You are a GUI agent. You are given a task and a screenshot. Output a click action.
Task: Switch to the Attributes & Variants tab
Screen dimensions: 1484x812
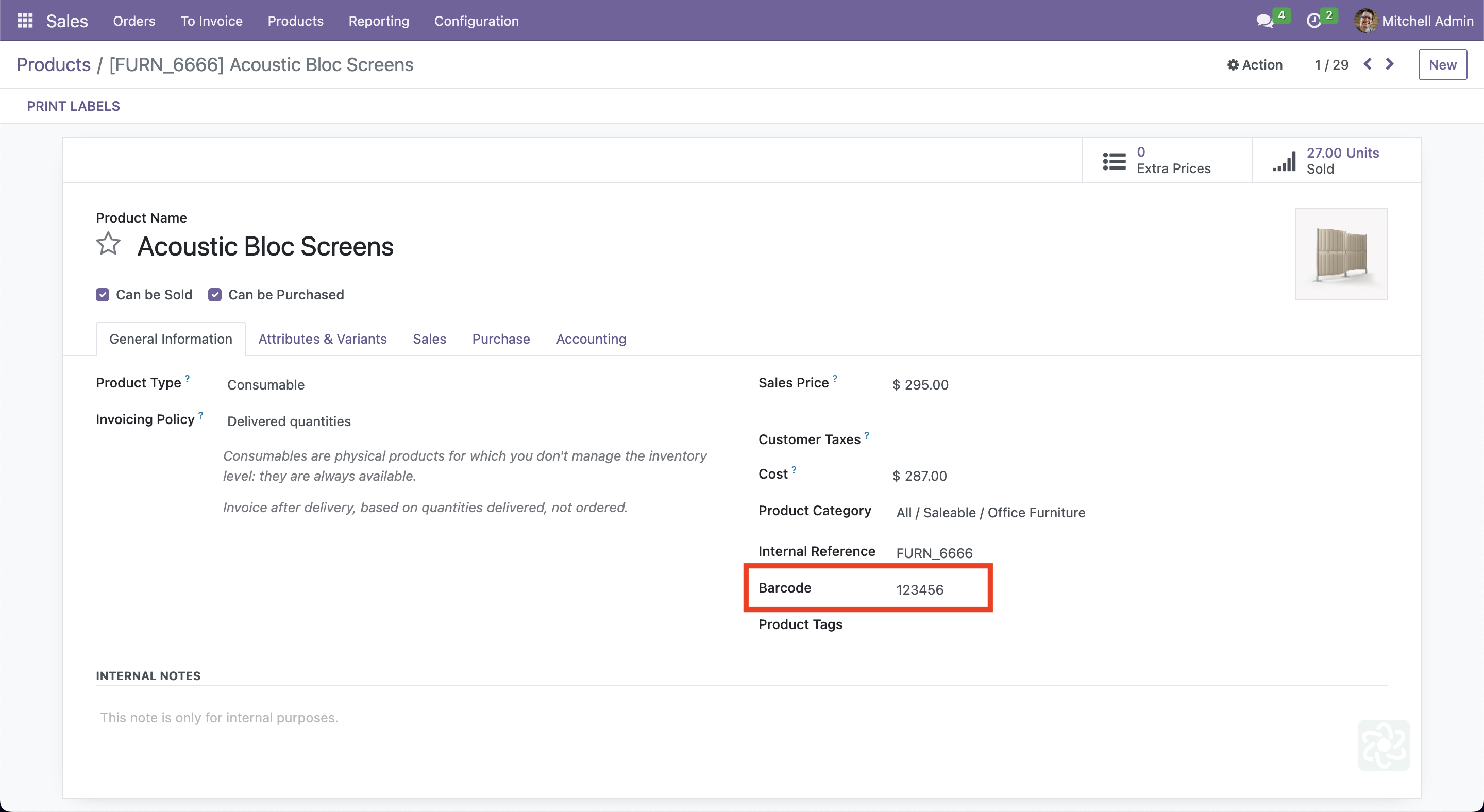click(323, 339)
